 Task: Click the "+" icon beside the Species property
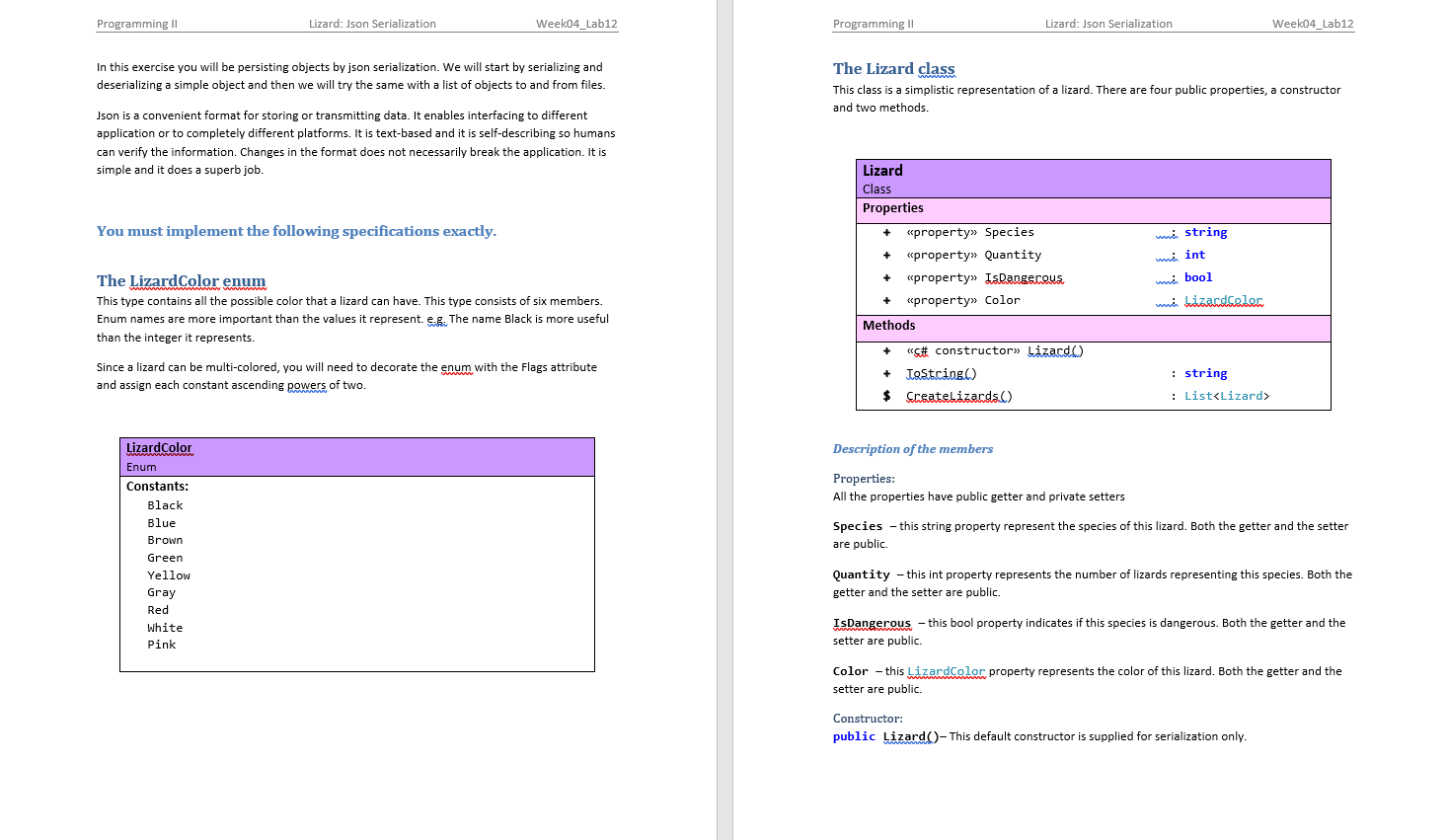[x=885, y=232]
